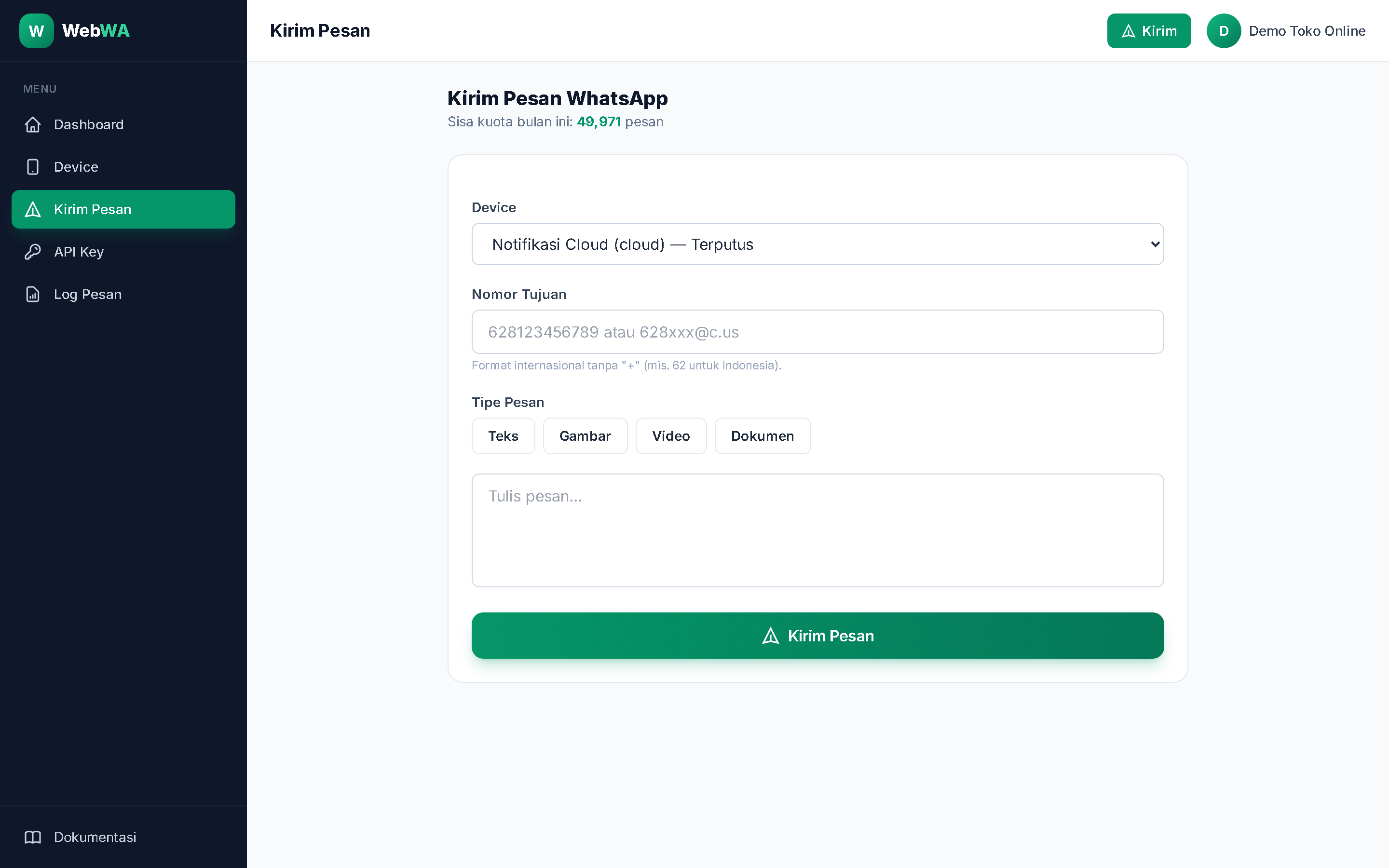Click the 49,971 quota value

pyautogui.click(x=599, y=122)
